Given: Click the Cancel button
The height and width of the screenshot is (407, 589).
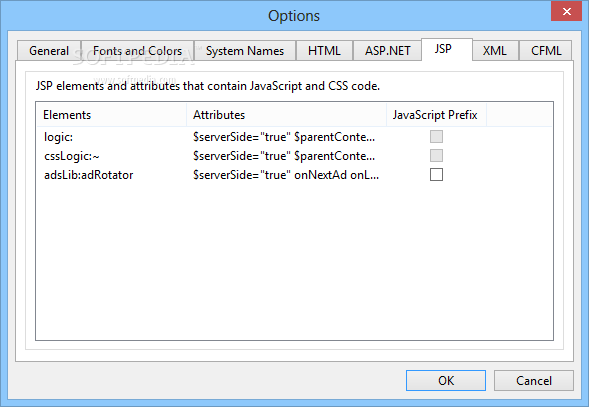Looking at the screenshot, I should [x=534, y=381].
